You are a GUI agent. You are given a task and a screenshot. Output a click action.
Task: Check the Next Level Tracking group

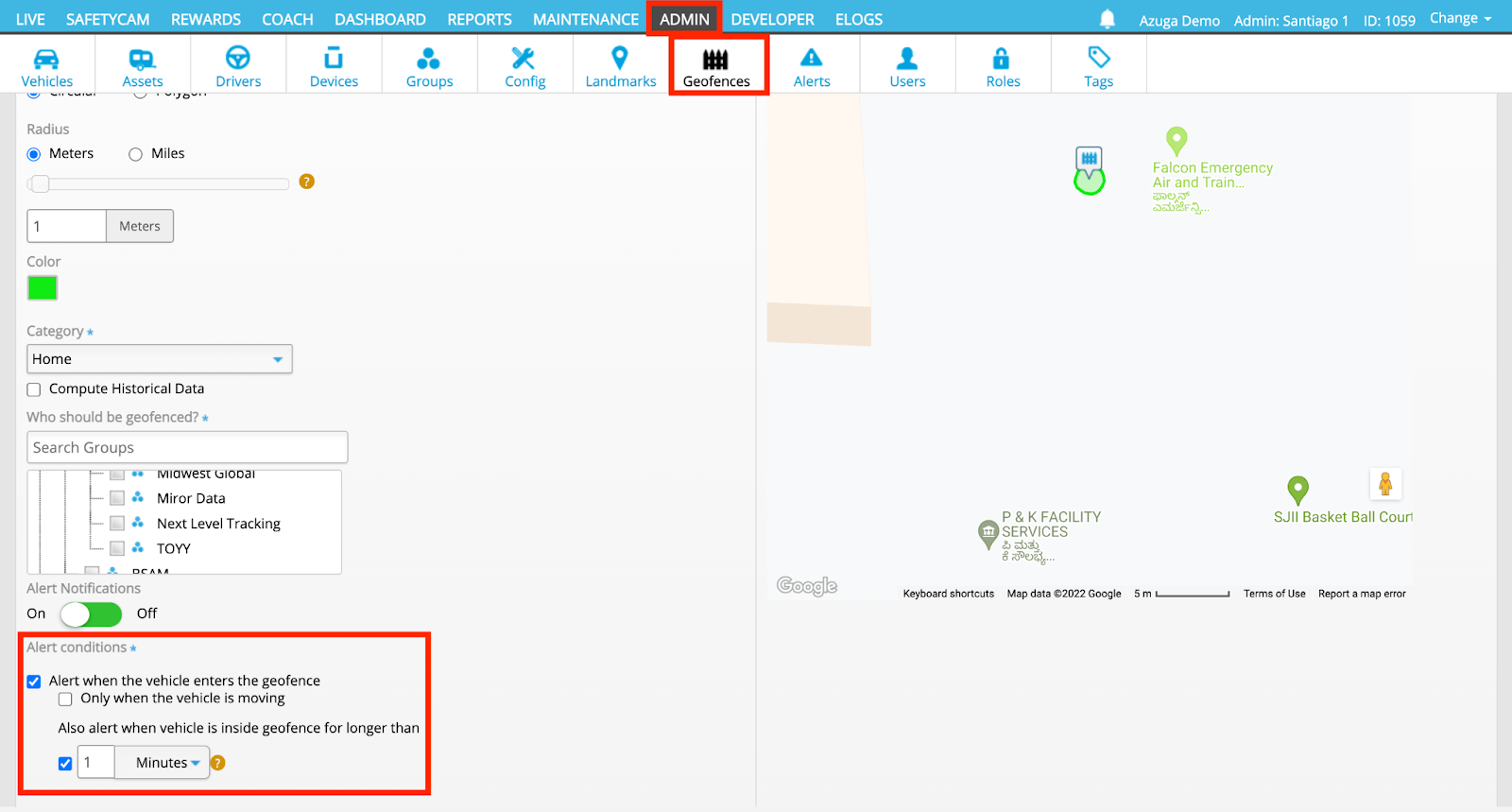point(117,523)
